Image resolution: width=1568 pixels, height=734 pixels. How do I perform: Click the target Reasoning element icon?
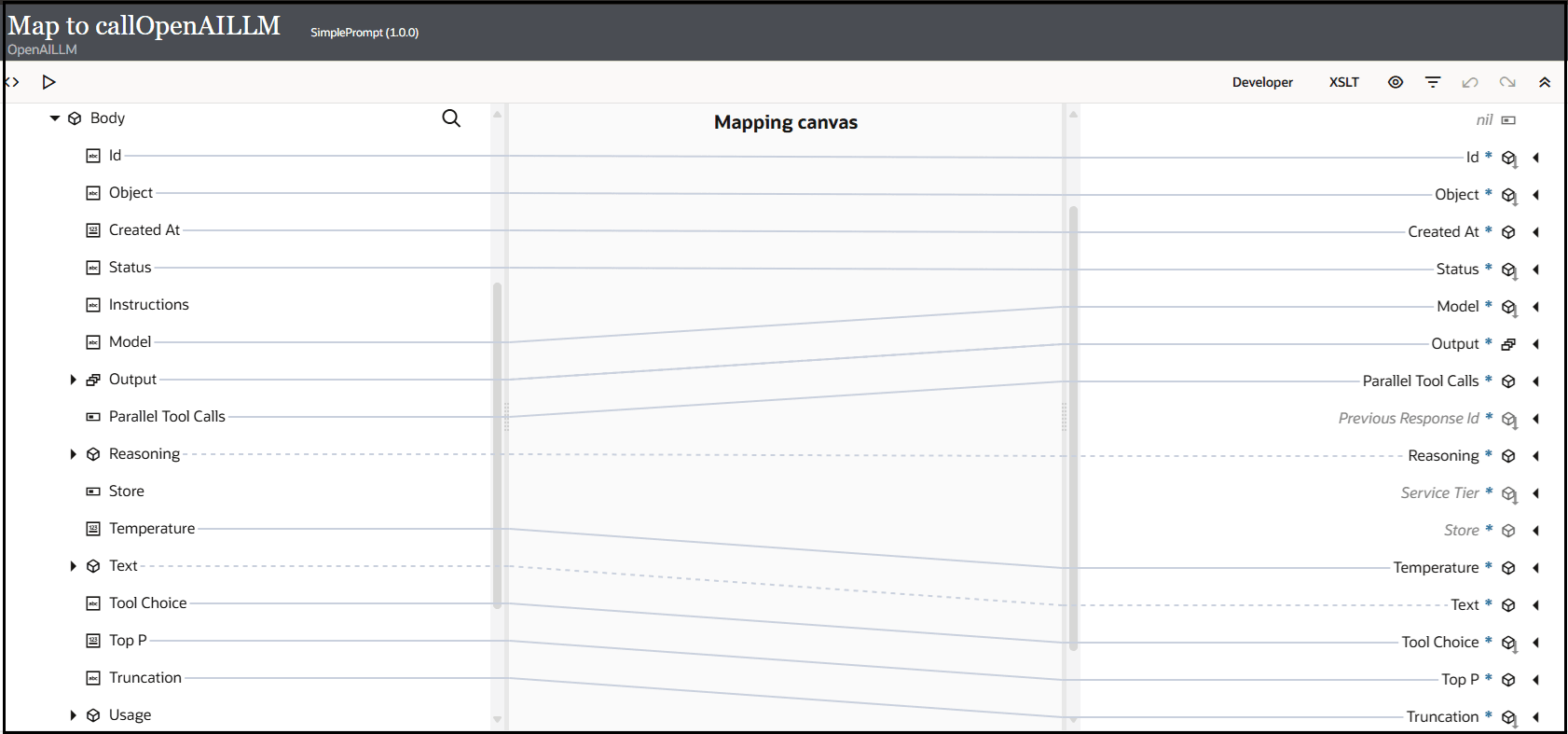(1508, 456)
